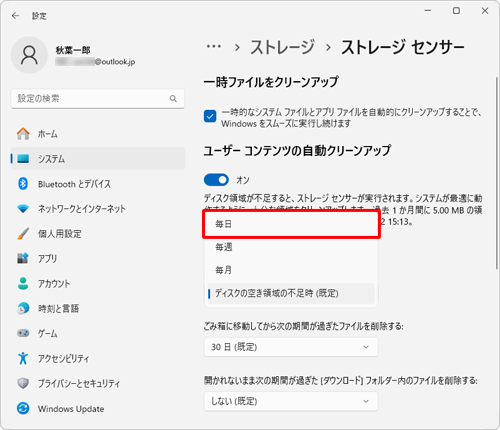Open プライバシーとセキュリティ settings
The width and height of the screenshot is (500, 430).
tap(97, 383)
